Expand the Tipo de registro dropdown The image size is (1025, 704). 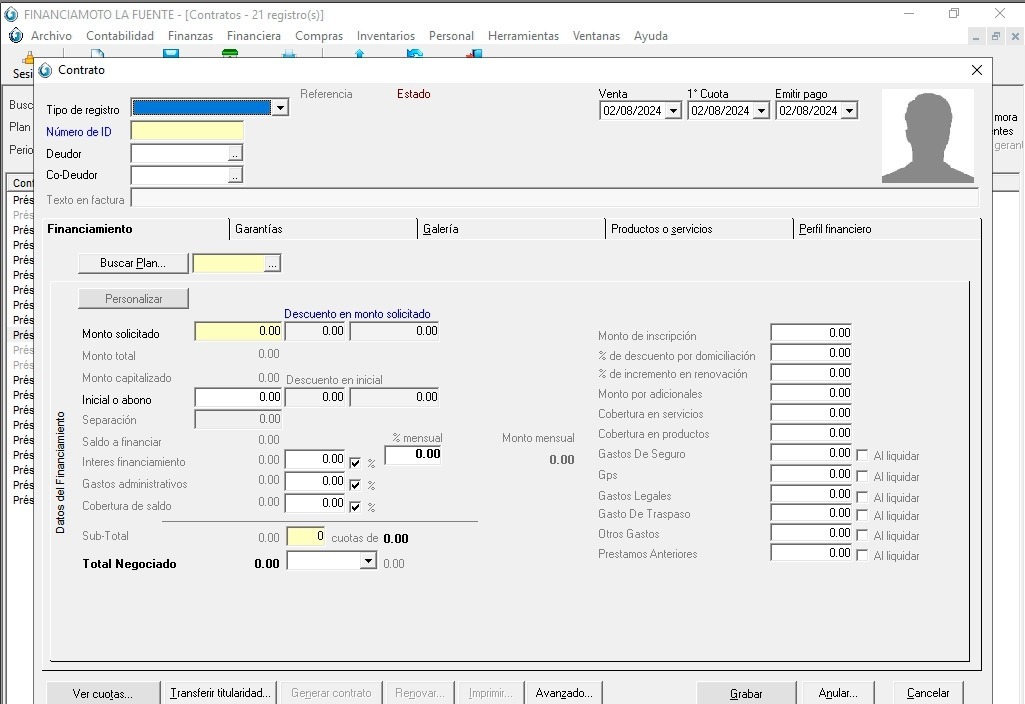pos(280,108)
